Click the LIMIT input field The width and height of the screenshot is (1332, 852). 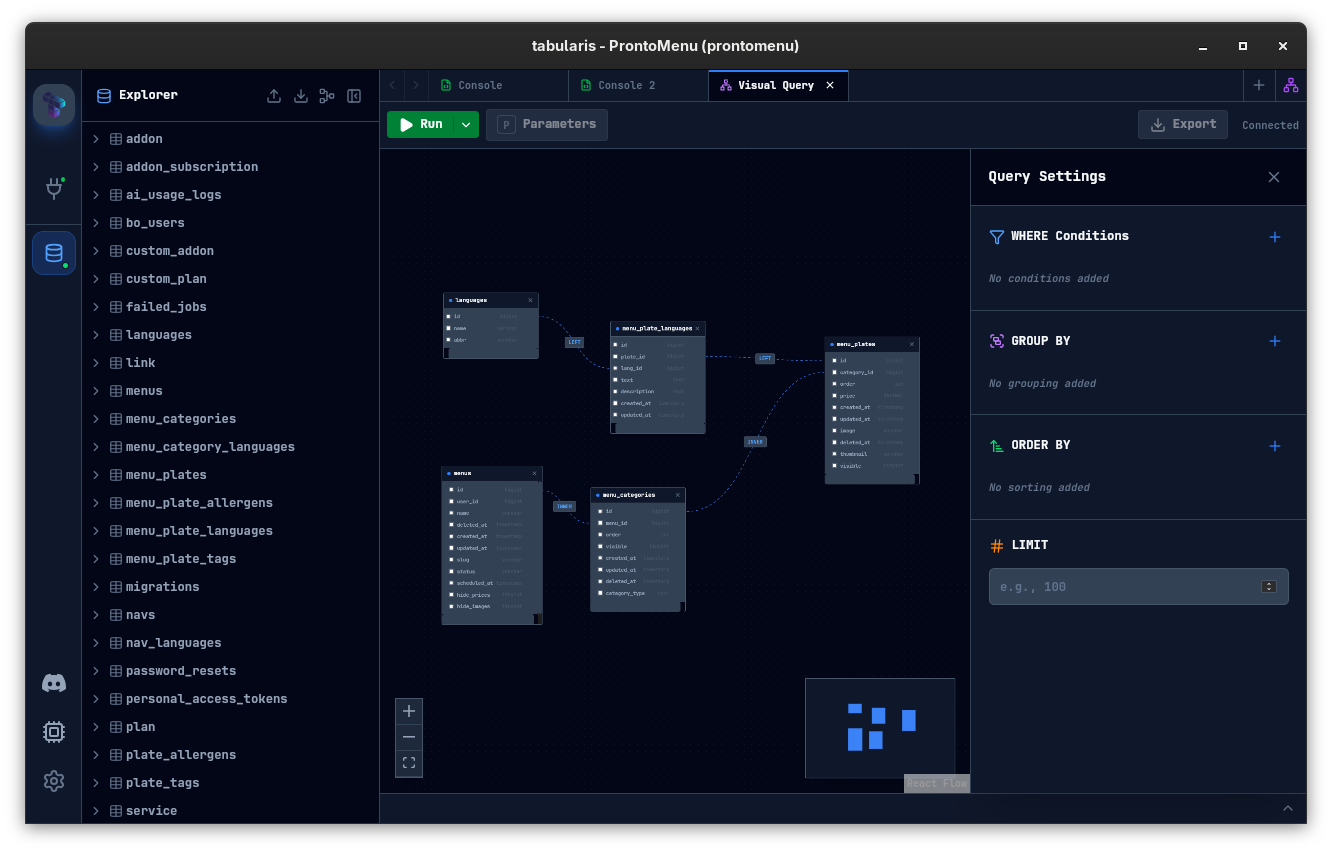[1120, 586]
